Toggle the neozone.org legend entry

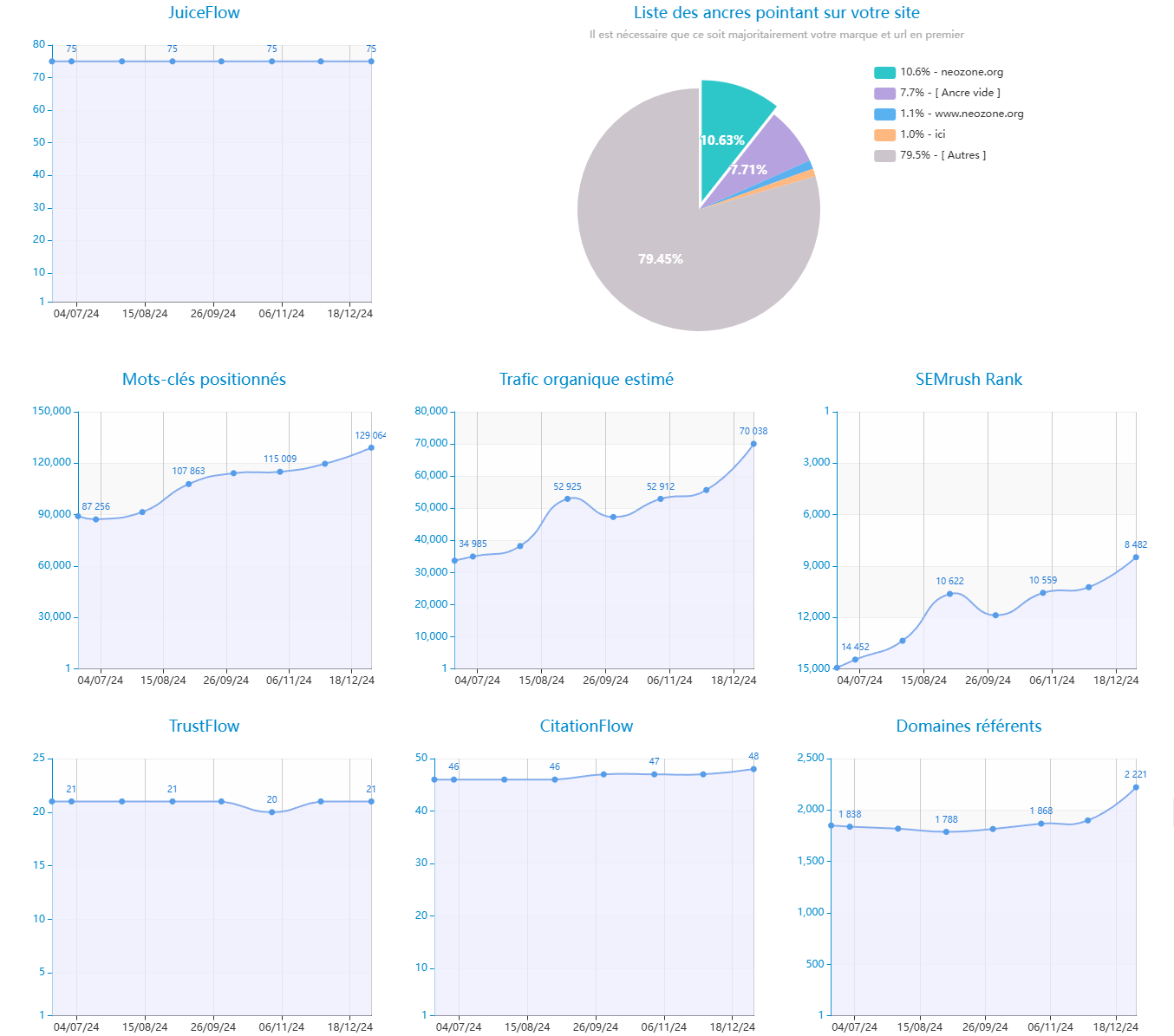(951, 72)
